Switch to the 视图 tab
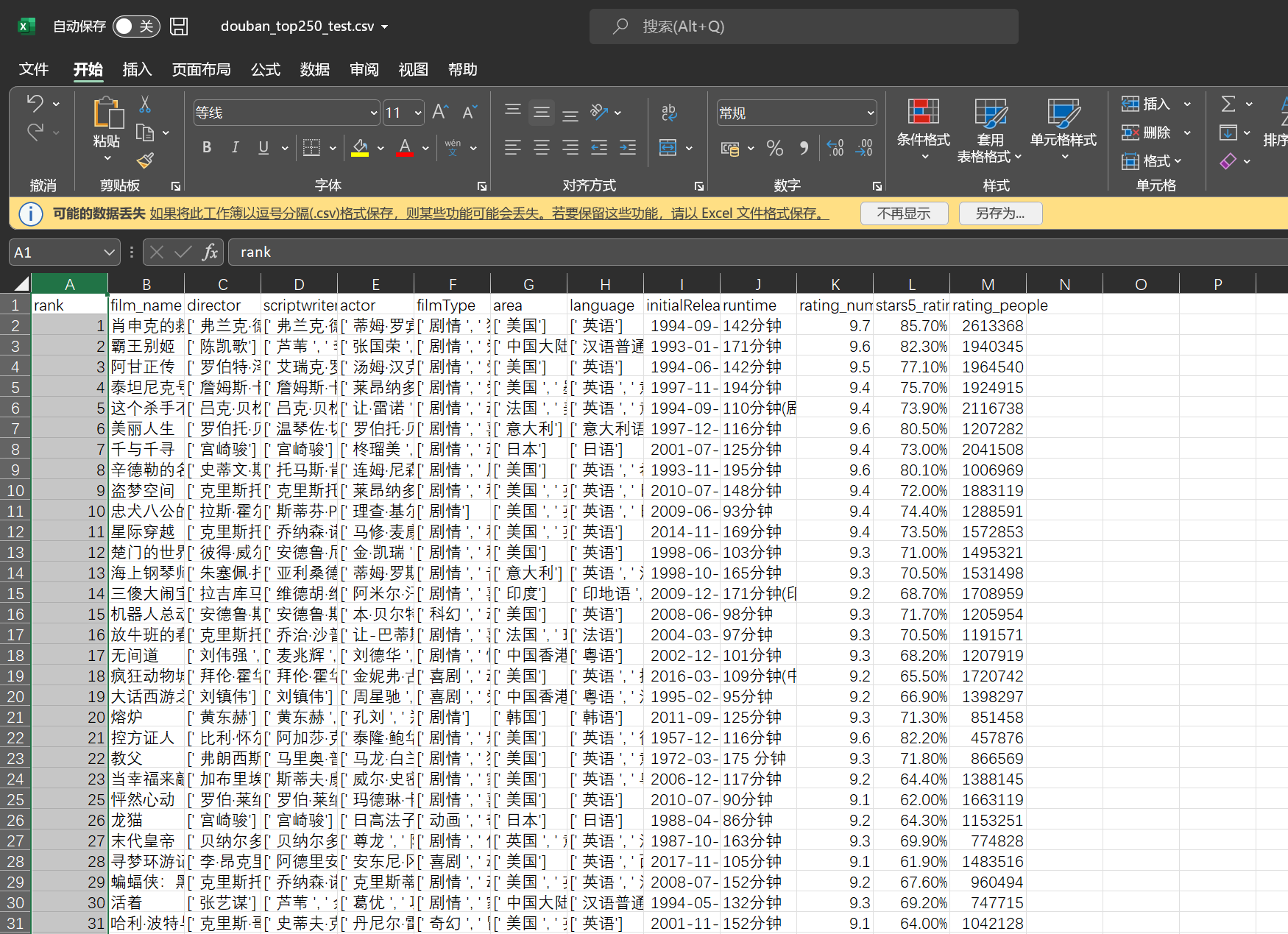Viewport: 1288px width, 934px height. tap(414, 69)
